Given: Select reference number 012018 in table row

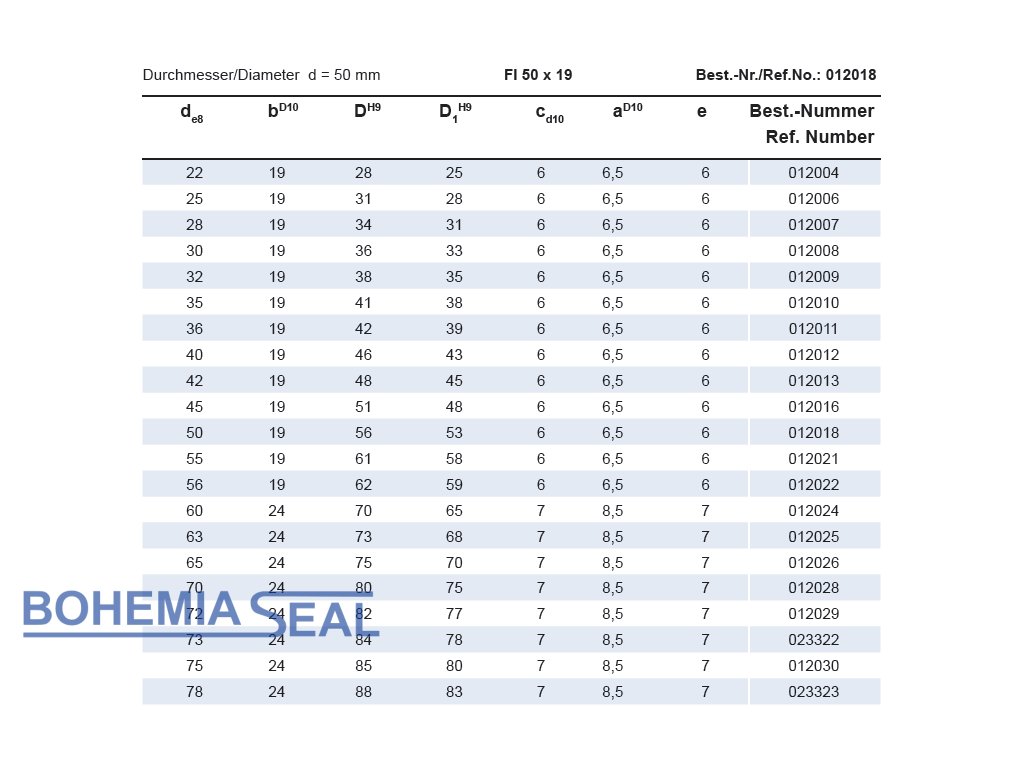Looking at the screenshot, I should tap(813, 433).
